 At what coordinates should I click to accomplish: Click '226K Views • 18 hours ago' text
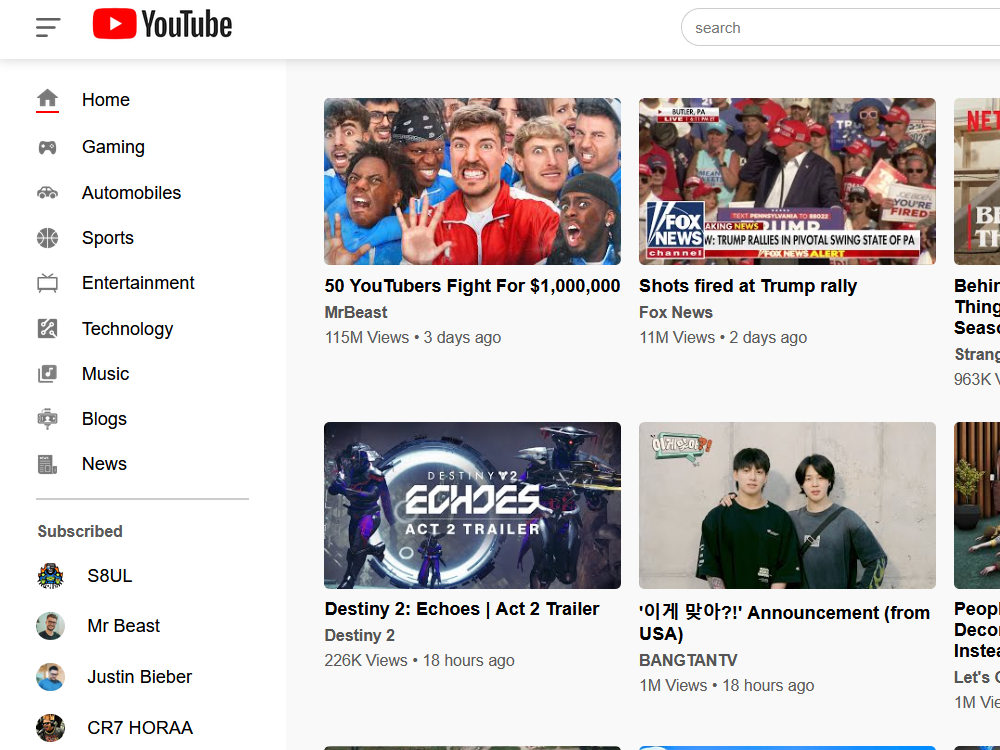click(419, 660)
